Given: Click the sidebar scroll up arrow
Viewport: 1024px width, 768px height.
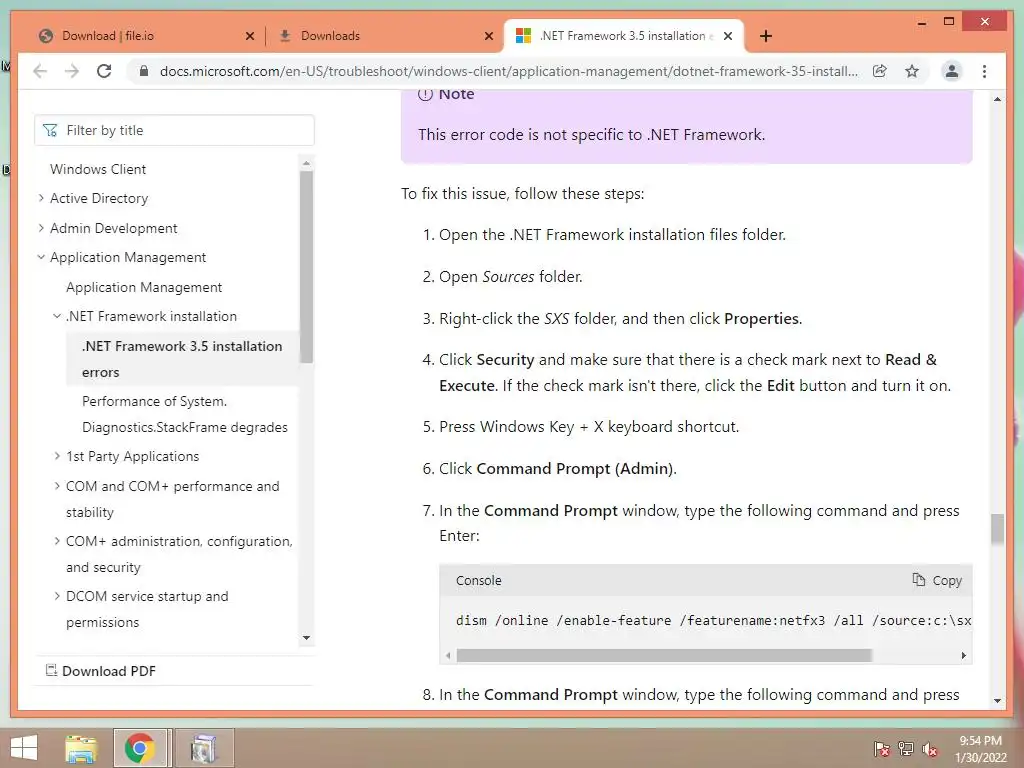Looking at the screenshot, I should [306, 162].
